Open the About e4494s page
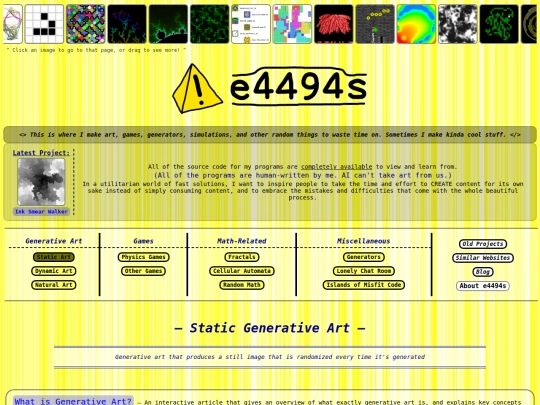540x405 pixels. coord(483,286)
